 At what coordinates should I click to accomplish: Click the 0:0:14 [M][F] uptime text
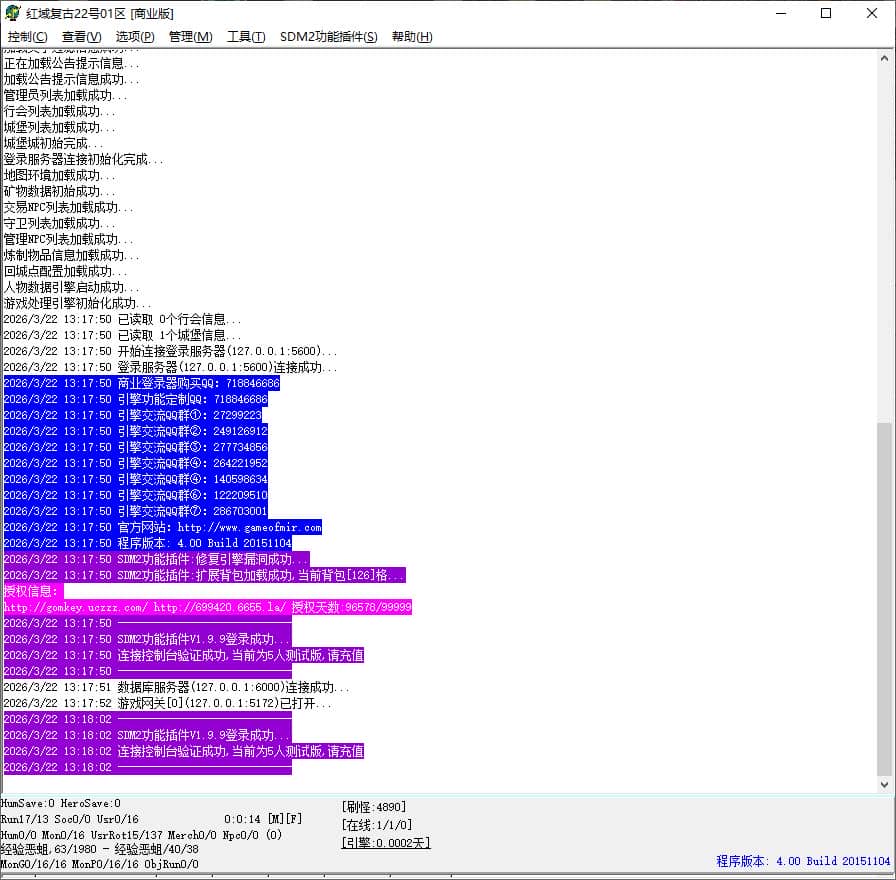pyautogui.click(x=263, y=819)
